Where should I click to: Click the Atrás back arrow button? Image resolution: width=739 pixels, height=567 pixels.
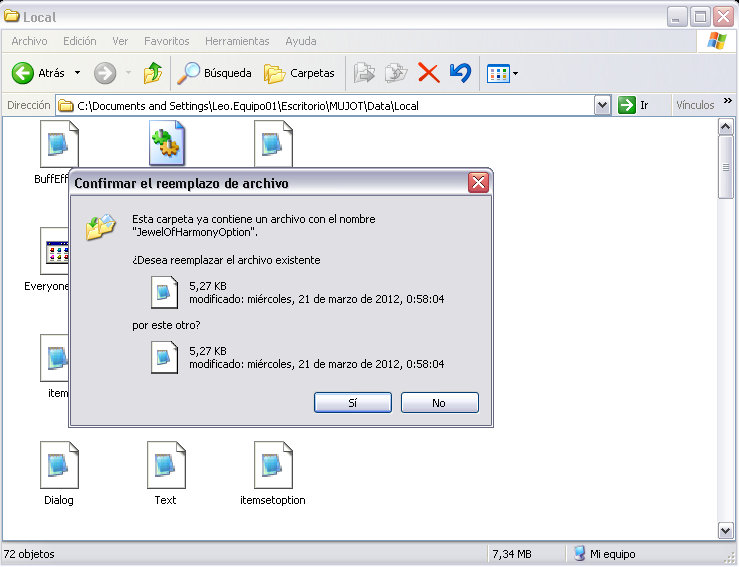pos(37,73)
